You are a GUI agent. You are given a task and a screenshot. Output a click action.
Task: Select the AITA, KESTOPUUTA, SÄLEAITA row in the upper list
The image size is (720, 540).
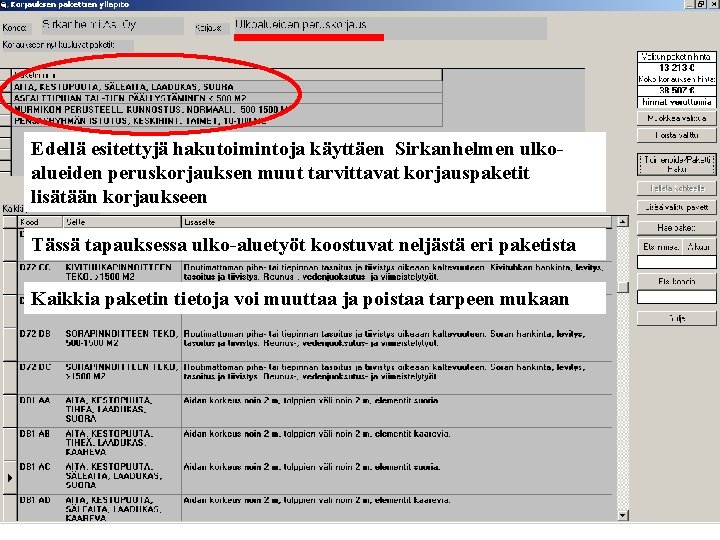pyautogui.click(x=227, y=87)
